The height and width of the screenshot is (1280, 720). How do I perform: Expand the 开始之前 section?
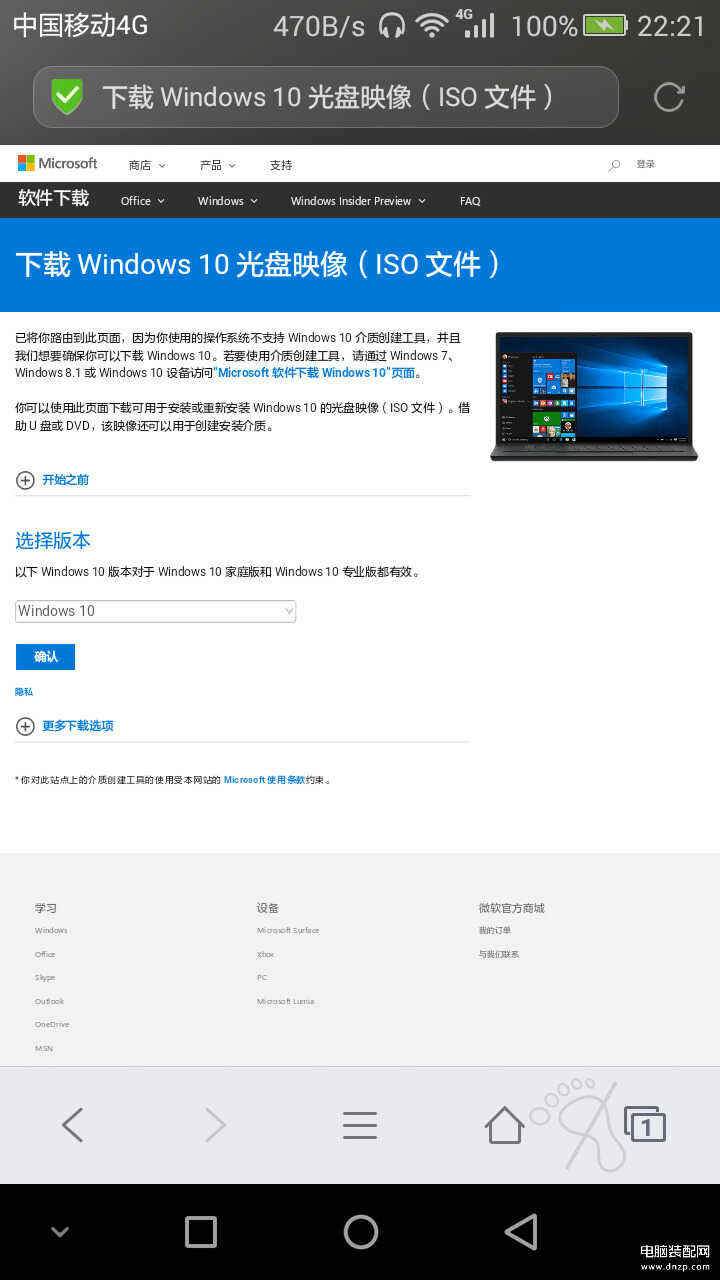point(52,480)
